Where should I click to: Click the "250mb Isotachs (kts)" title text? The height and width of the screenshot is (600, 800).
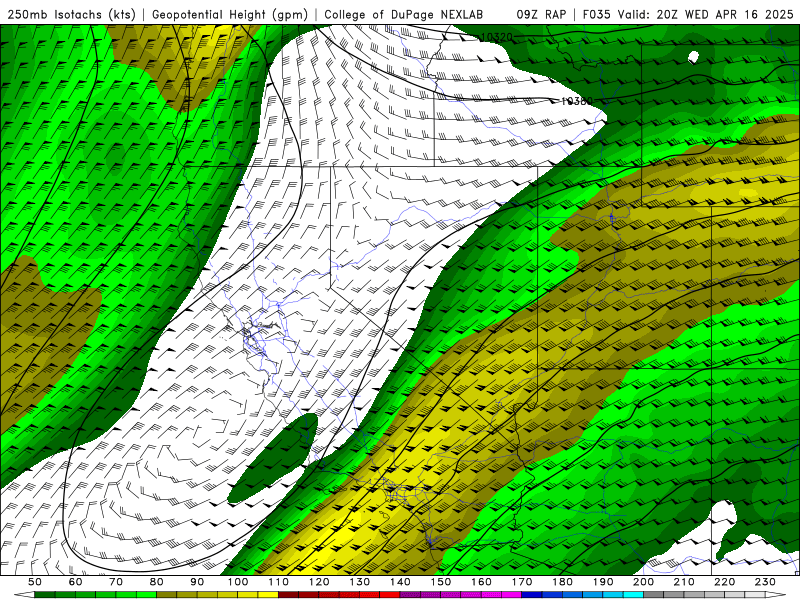[71, 15]
